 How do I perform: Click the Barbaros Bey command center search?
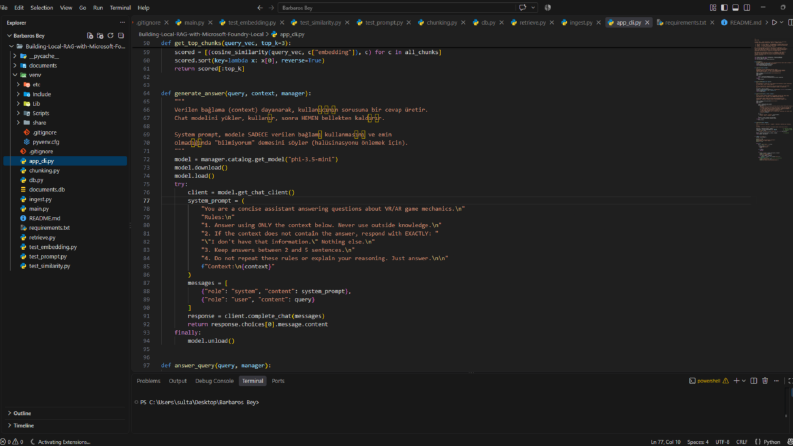coord(396,8)
